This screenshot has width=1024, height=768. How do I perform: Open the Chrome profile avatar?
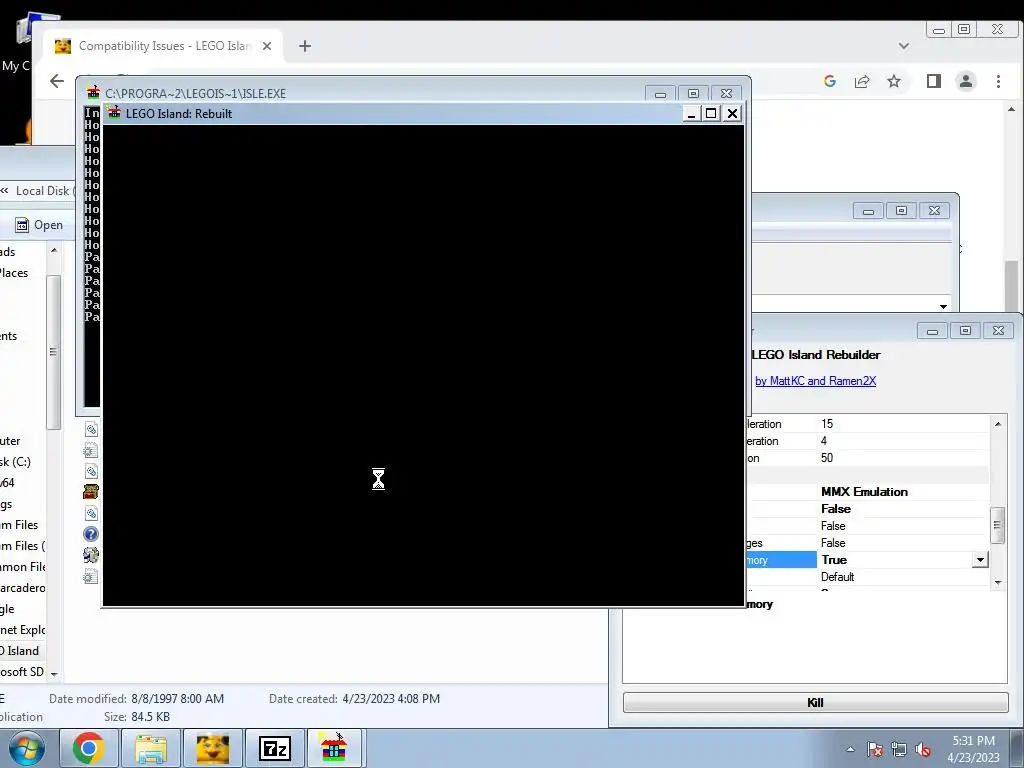click(x=966, y=81)
